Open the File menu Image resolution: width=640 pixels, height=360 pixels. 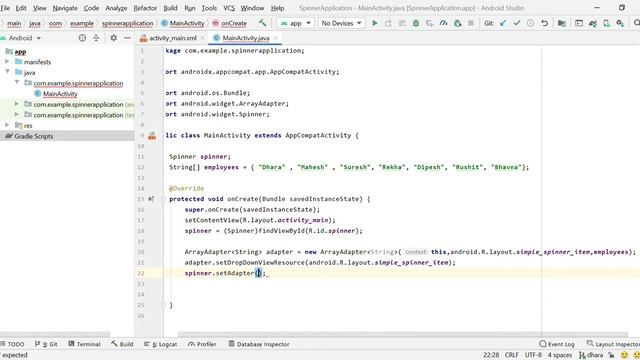click(5, 8)
